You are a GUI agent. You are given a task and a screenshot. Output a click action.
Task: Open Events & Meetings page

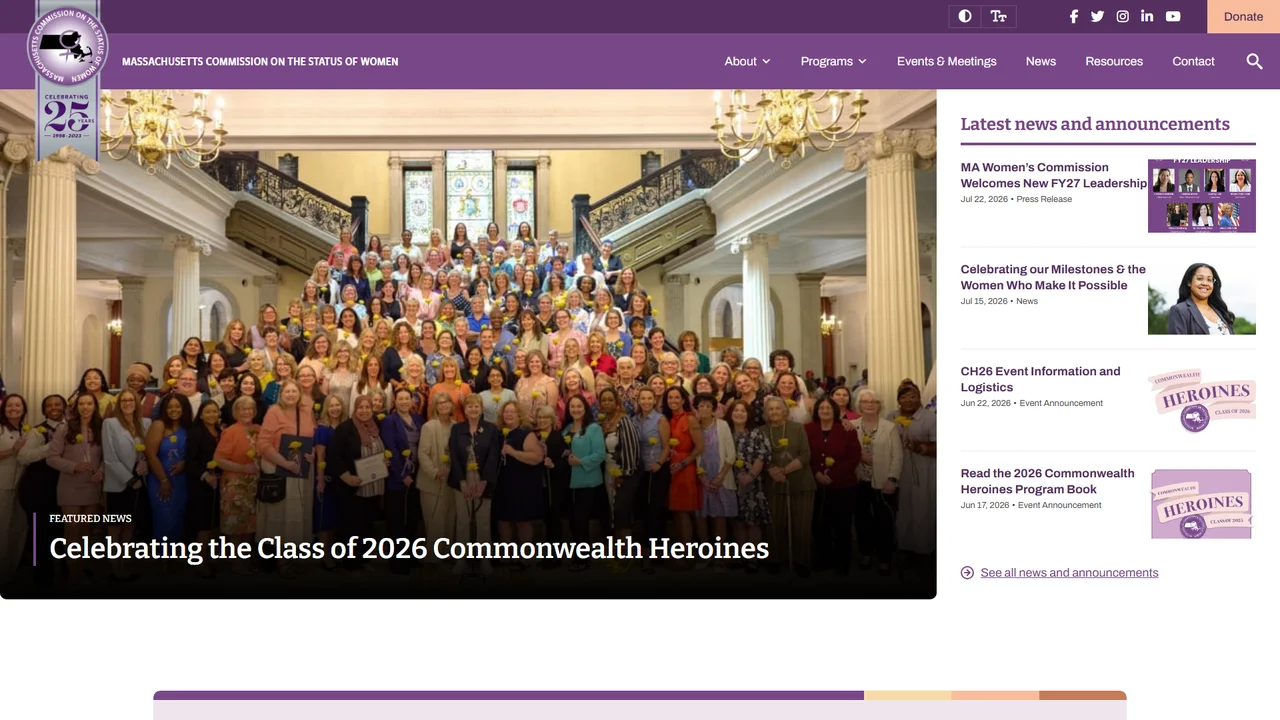pos(947,61)
